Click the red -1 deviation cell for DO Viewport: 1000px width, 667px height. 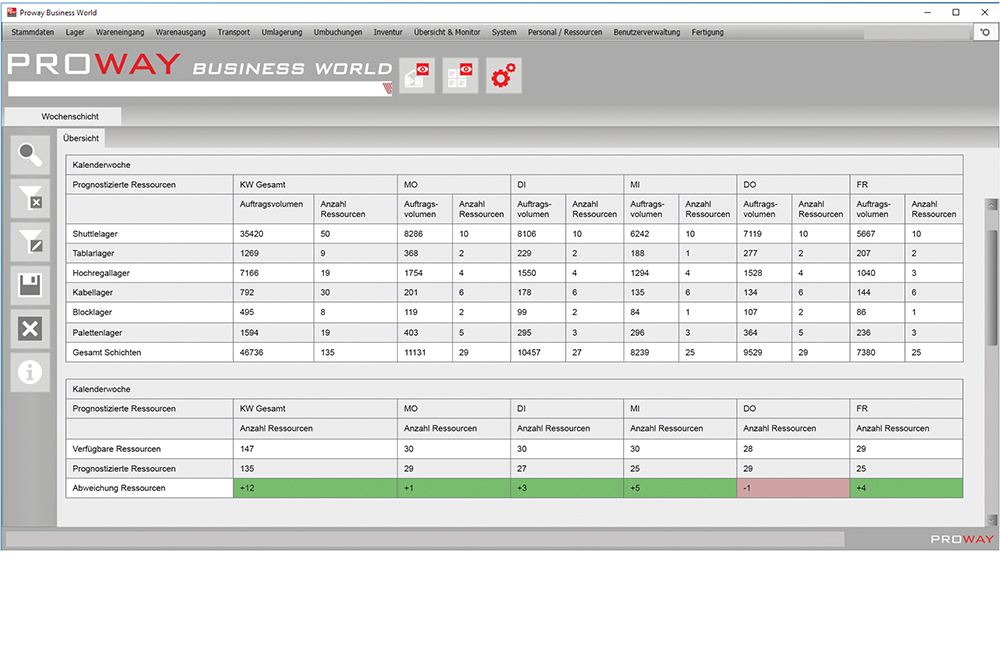coord(793,488)
